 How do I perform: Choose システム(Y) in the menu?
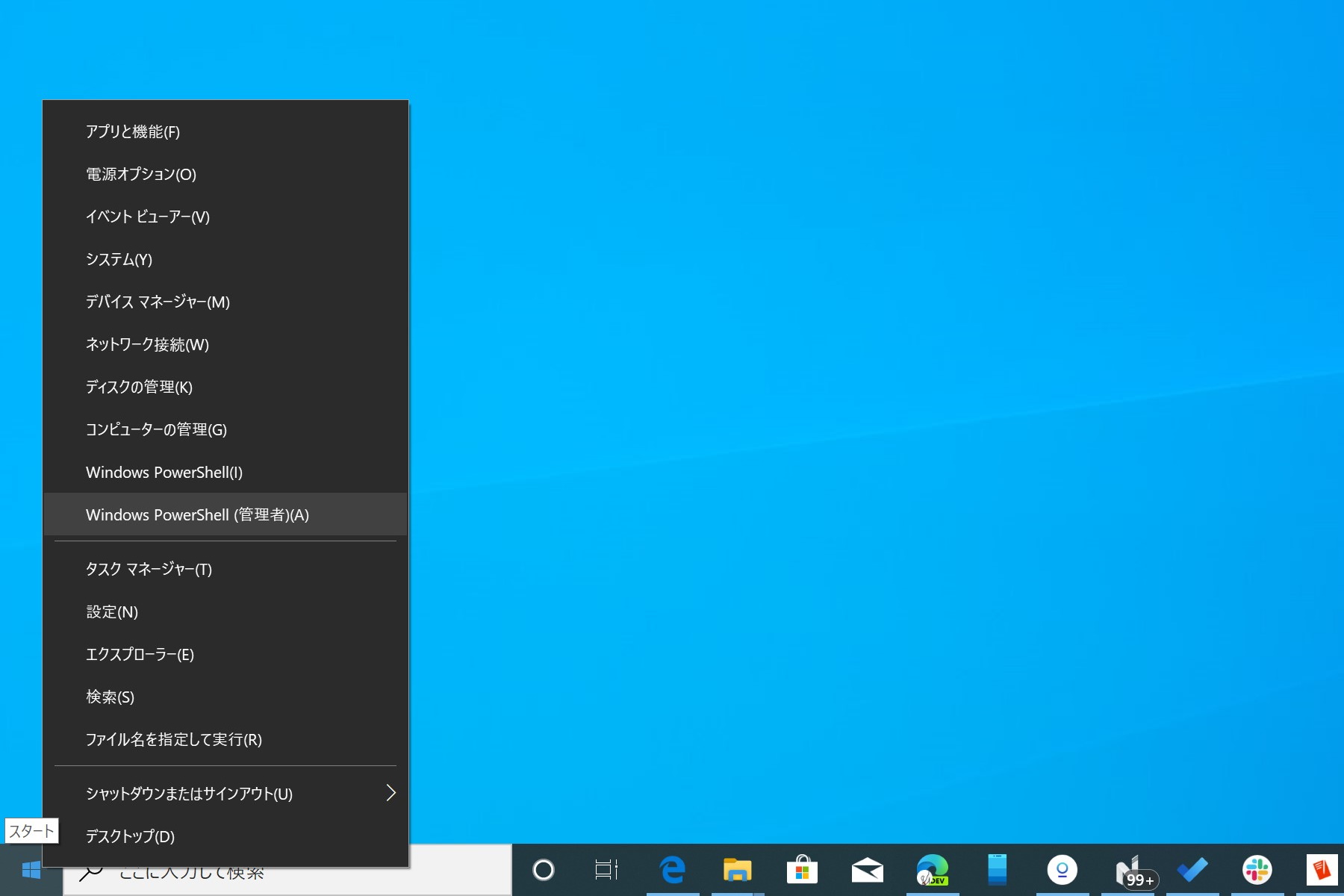225,260
